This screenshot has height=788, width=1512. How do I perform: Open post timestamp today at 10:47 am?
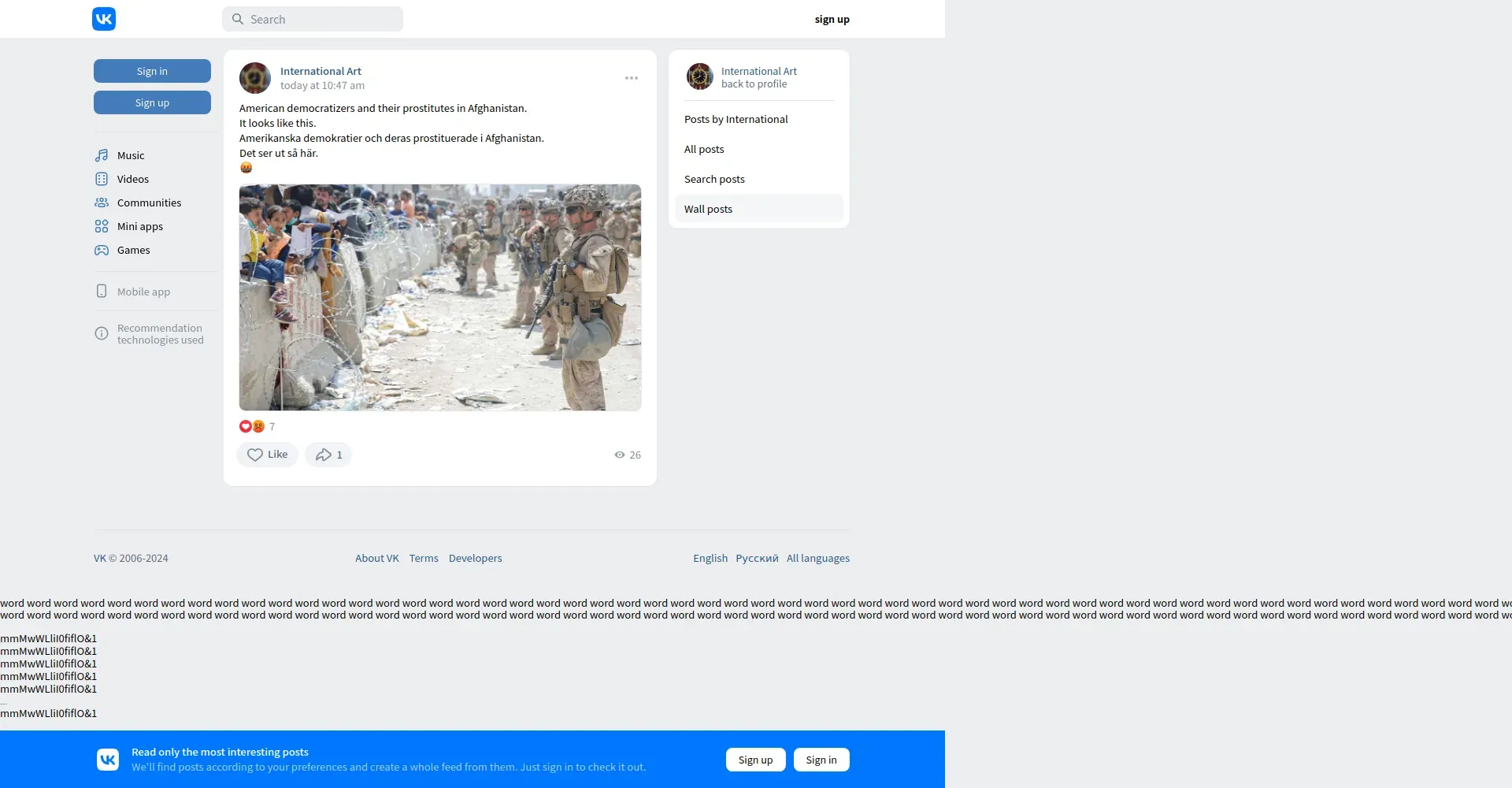(322, 85)
